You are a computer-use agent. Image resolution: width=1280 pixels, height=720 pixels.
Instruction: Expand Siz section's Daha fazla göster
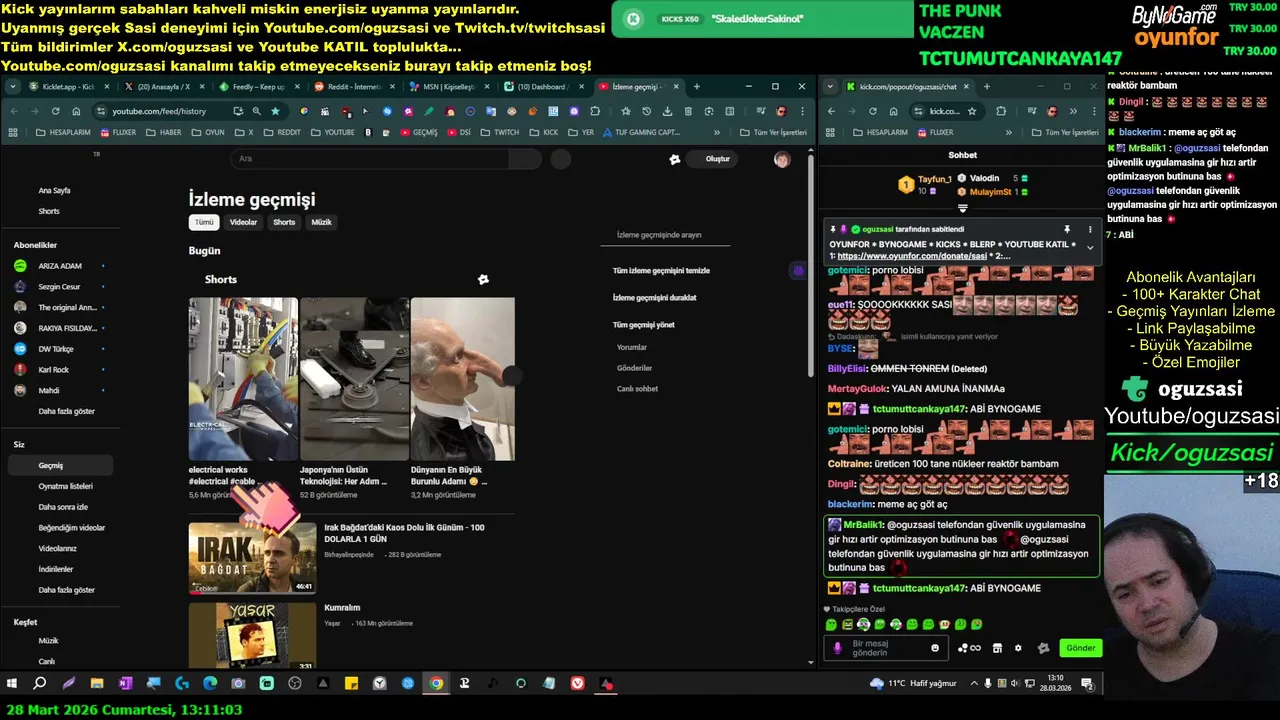(66, 590)
